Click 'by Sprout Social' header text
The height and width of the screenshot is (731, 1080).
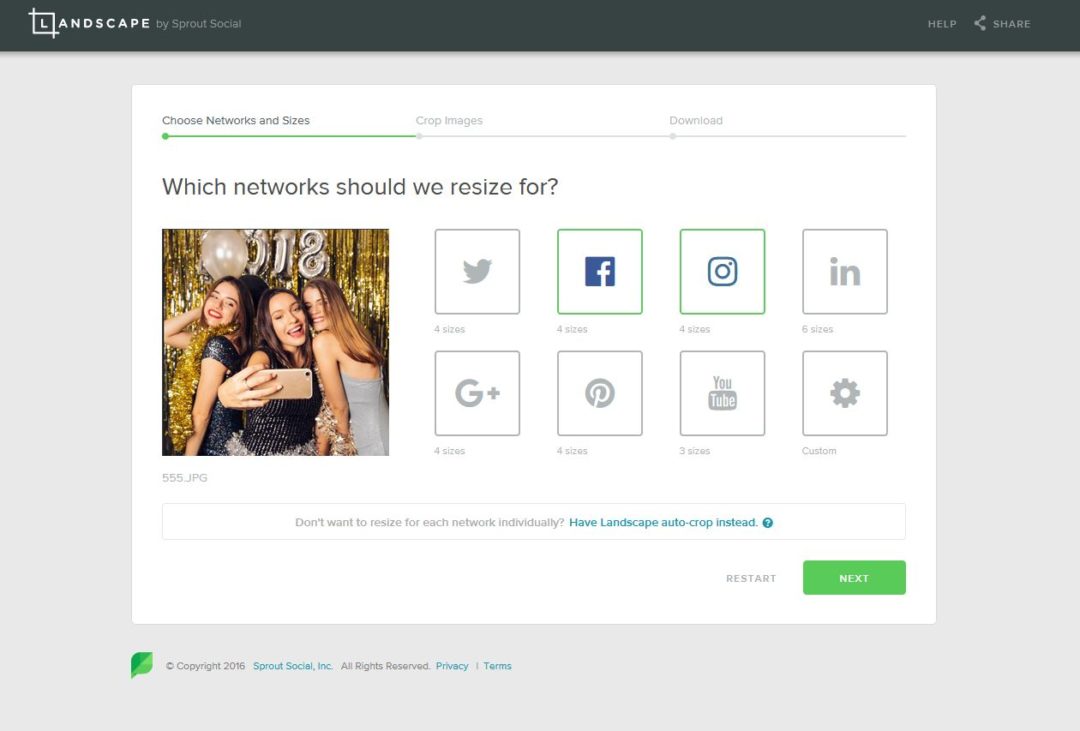pyautogui.click(x=198, y=24)
